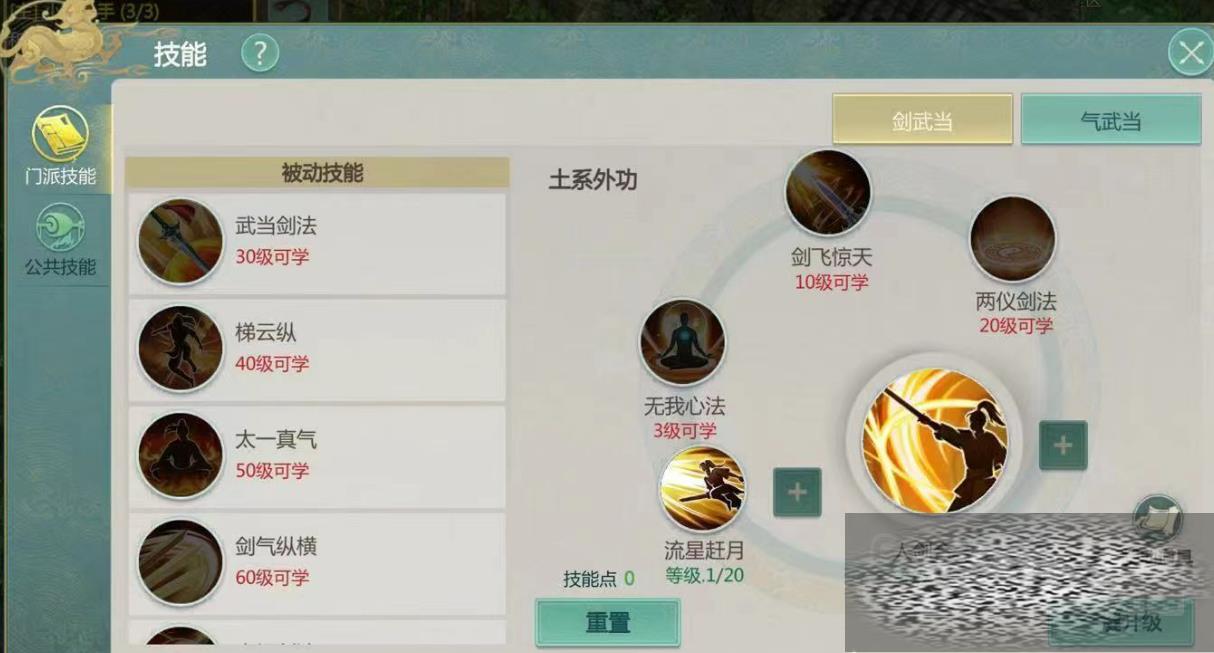Open the 无我心法 meditation skill icon
The image size is (1214, 653).
pyautogui.click(x=683, y=342)
